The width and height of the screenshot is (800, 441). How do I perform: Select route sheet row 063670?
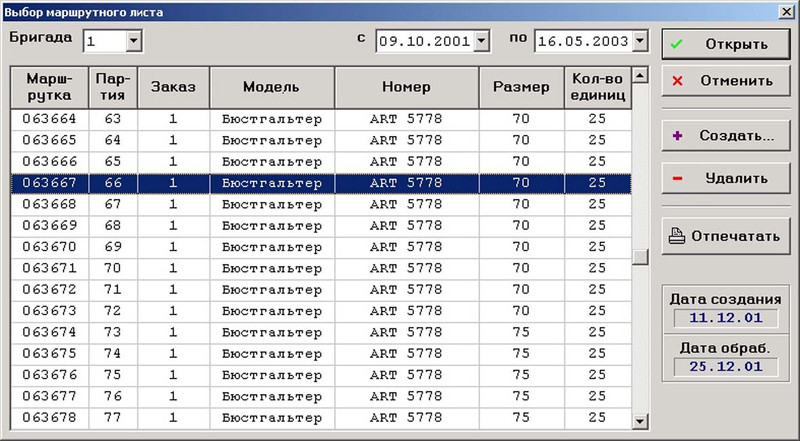click(x=321, y=247)
